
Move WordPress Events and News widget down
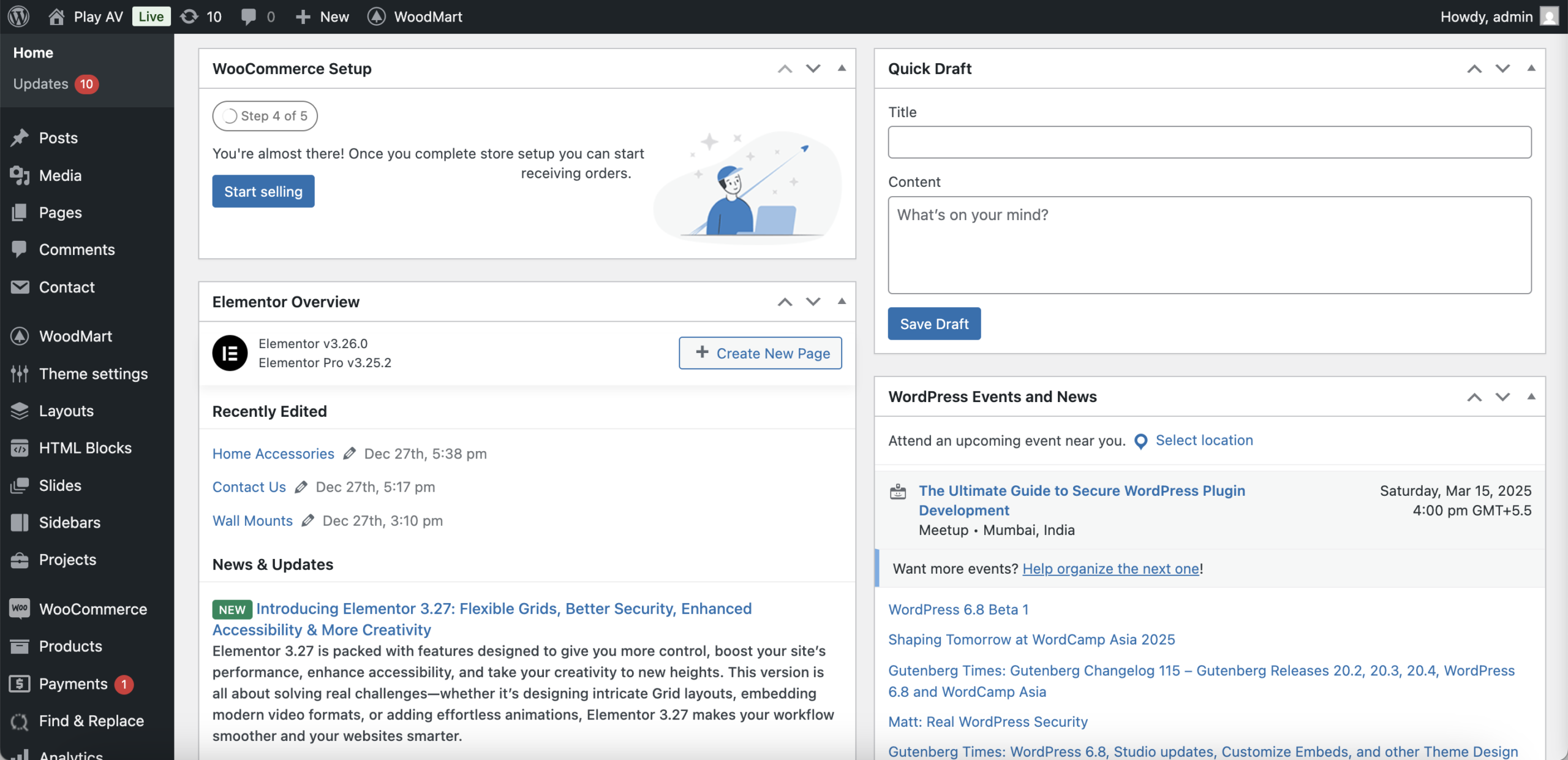tap(1503, 397)
